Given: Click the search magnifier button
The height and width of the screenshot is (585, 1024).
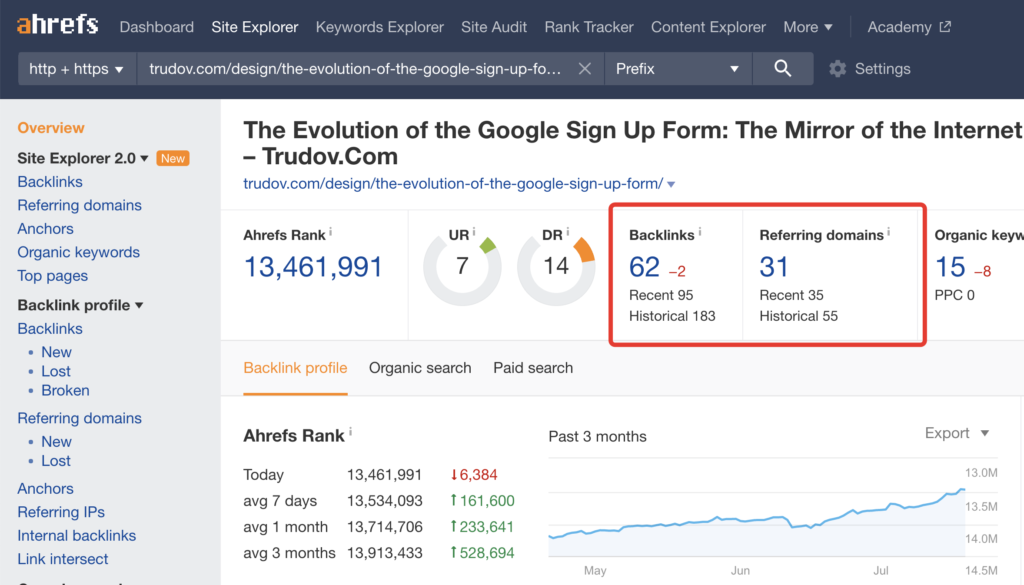Looking at the screenshot, I should click(x=783, y=69).
